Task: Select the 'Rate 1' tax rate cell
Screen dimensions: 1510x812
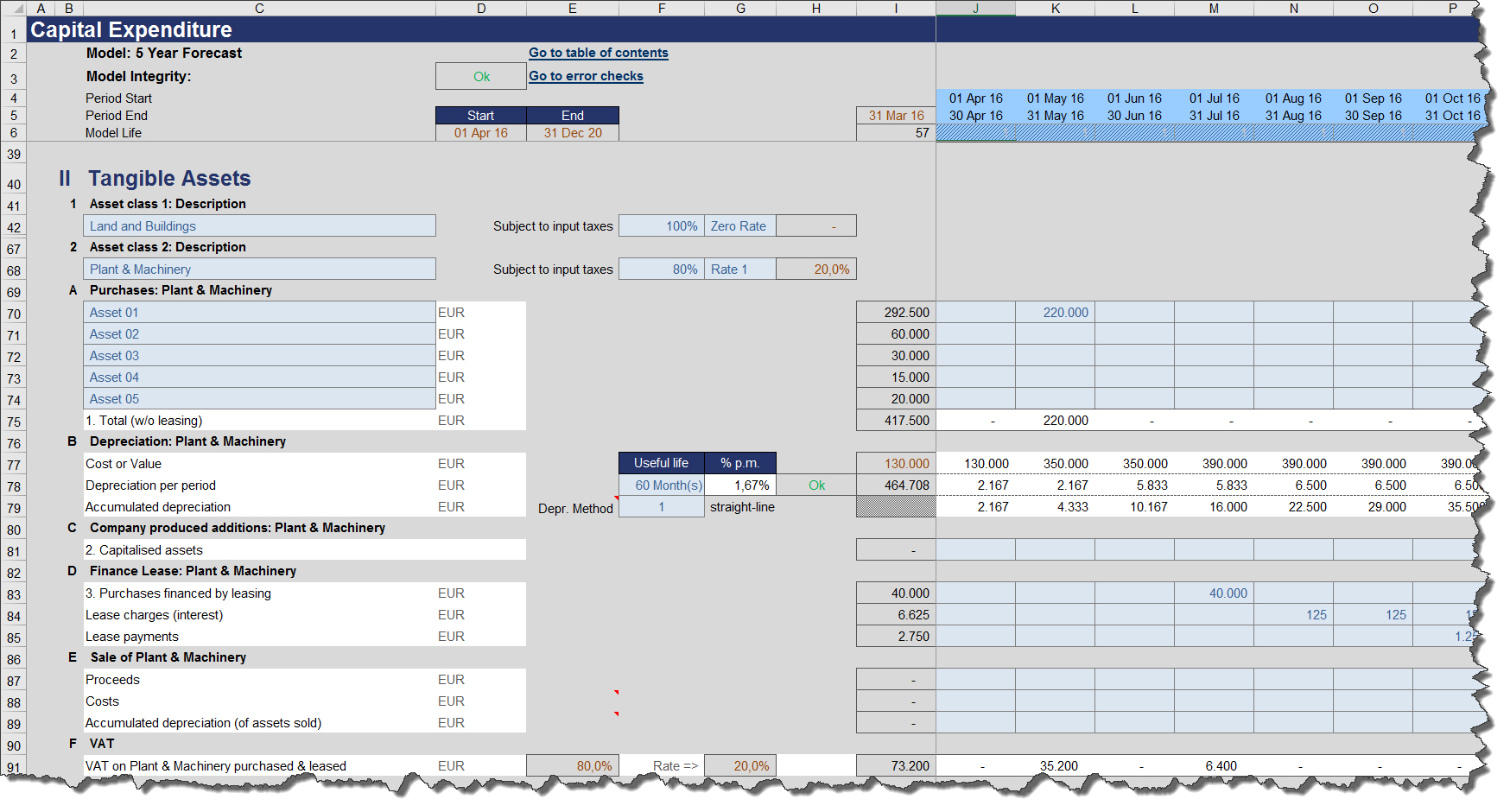Action: [x=739, y=270]
